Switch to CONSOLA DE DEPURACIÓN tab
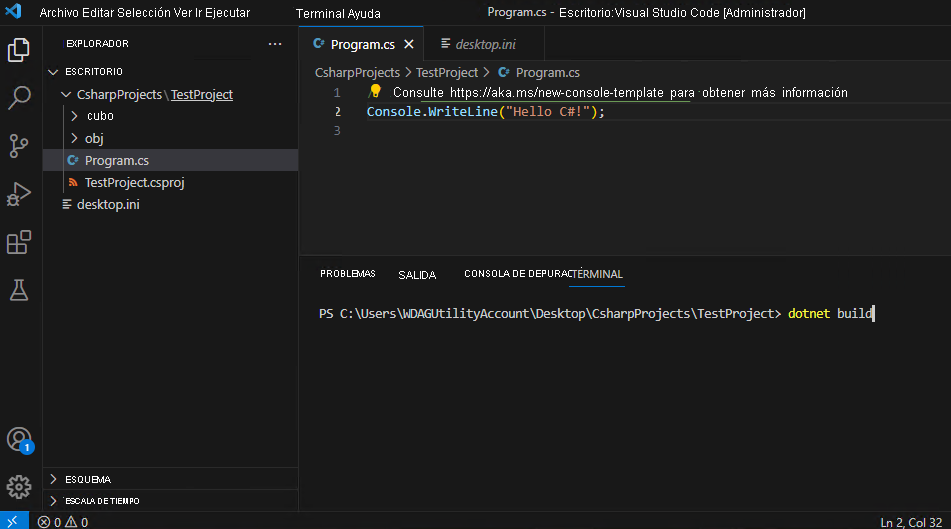 (517, 274)
